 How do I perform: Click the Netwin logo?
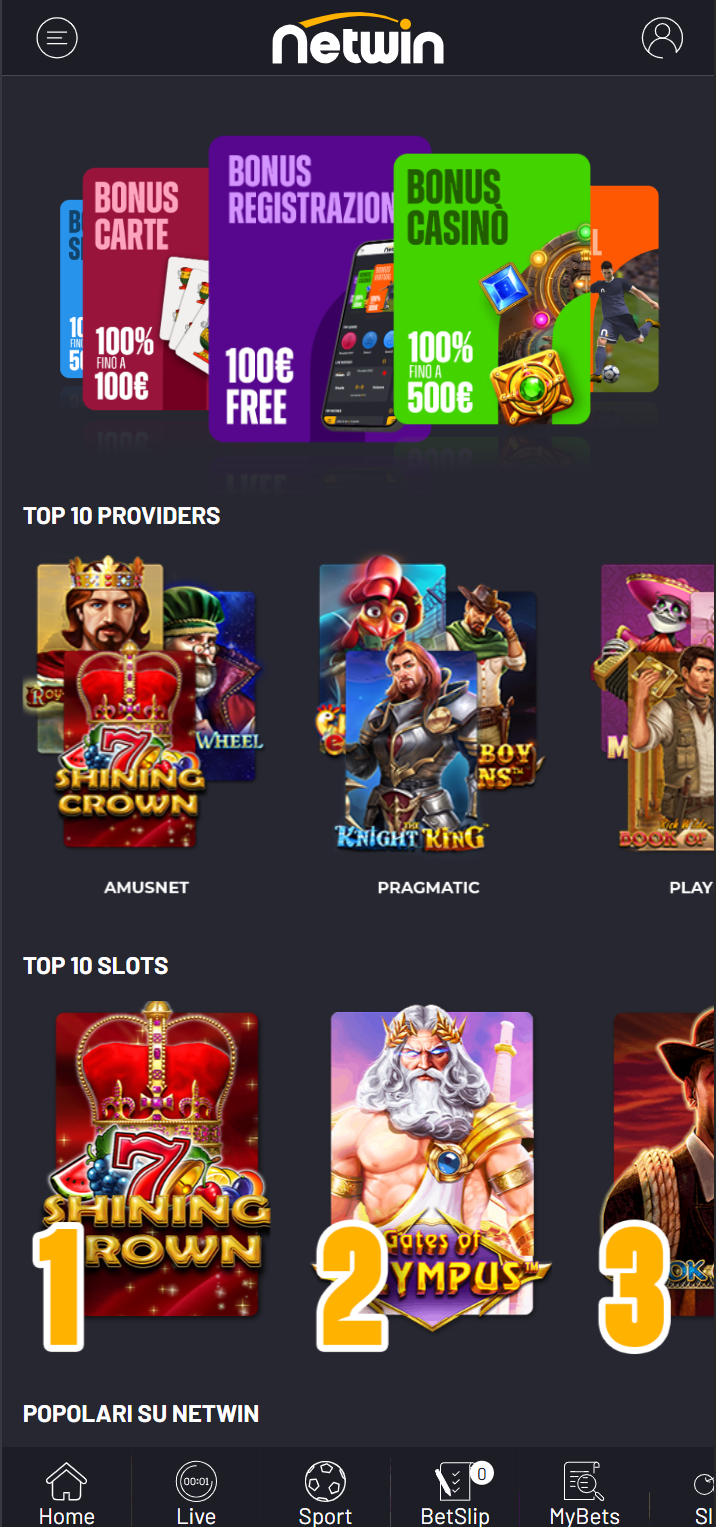[x=358, y=39]
